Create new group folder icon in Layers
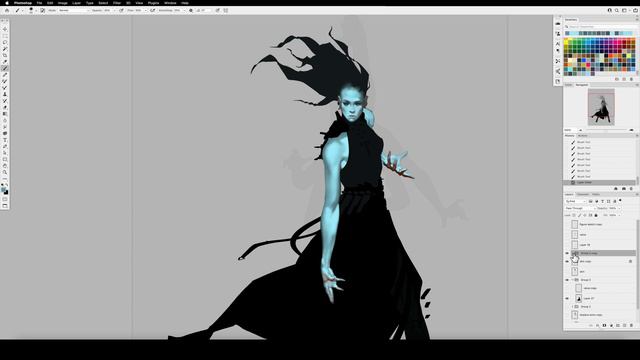Viewport: 640px width, 360px height. point(618,325)
